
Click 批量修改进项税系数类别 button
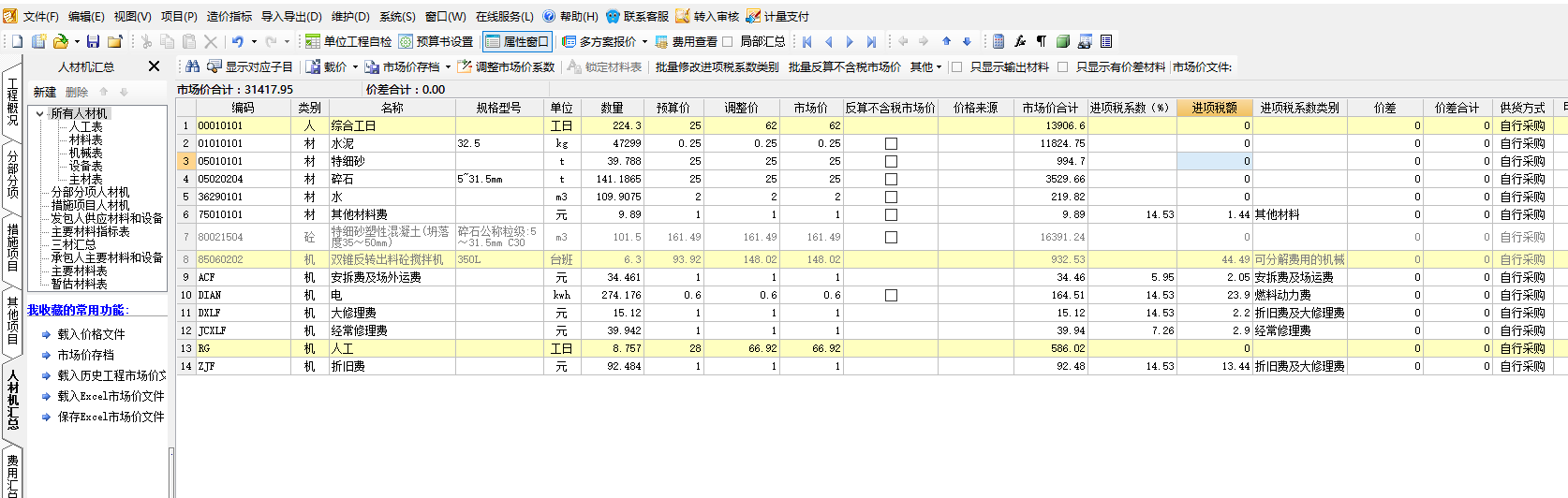717,66
